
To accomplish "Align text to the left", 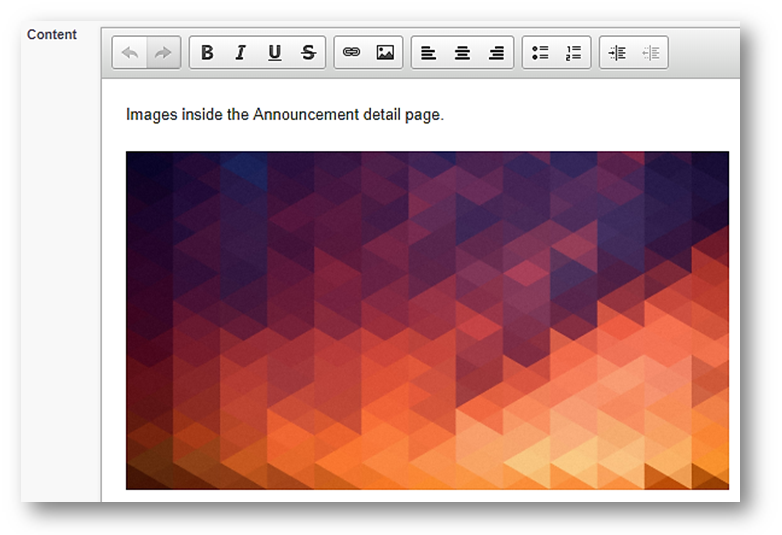I will (x=428, y=53).
